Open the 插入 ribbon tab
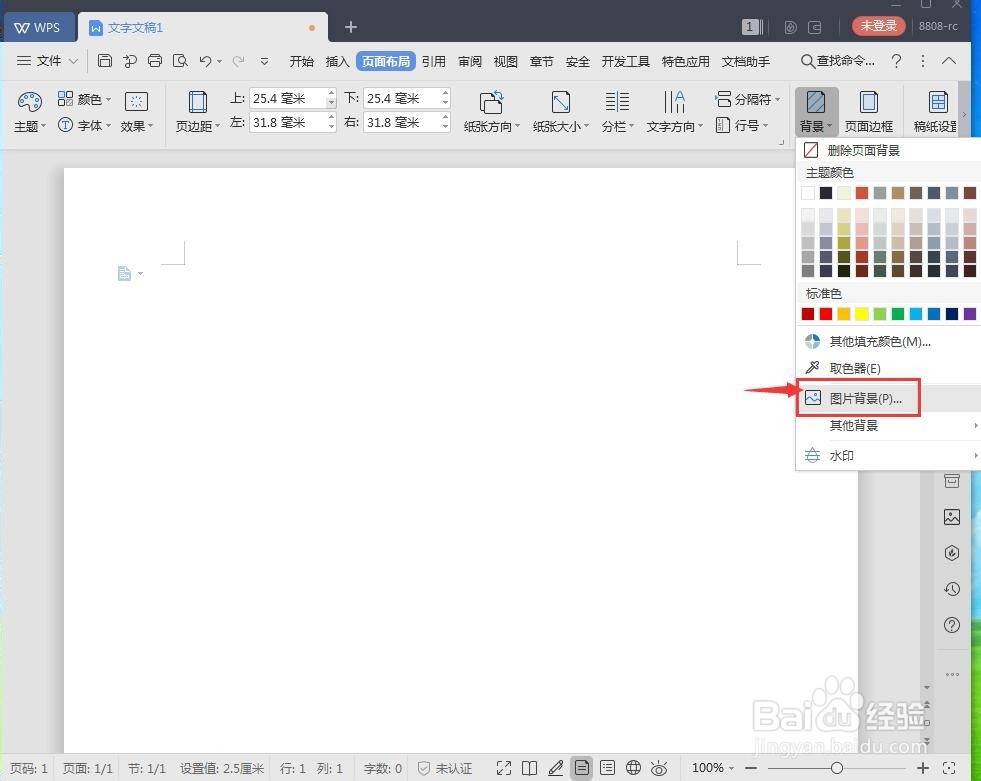Image resolution: width=981 pixels, height=781 pixels. click(337, 61)
